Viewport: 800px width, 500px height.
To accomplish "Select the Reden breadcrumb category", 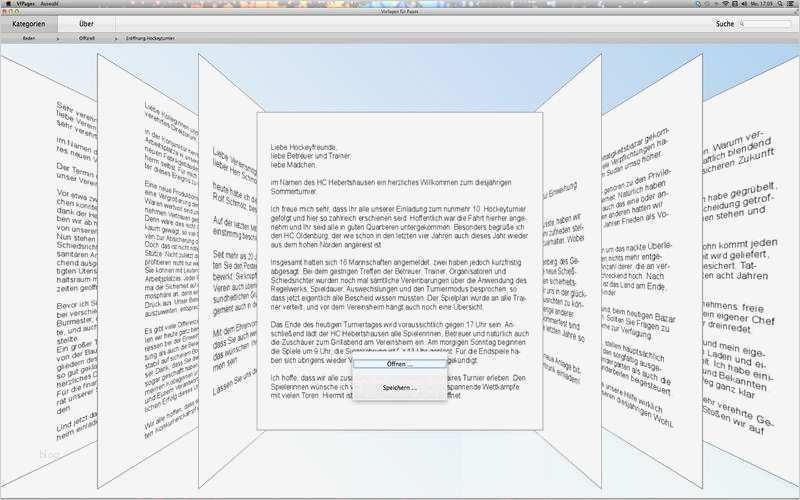I will 29,38.
